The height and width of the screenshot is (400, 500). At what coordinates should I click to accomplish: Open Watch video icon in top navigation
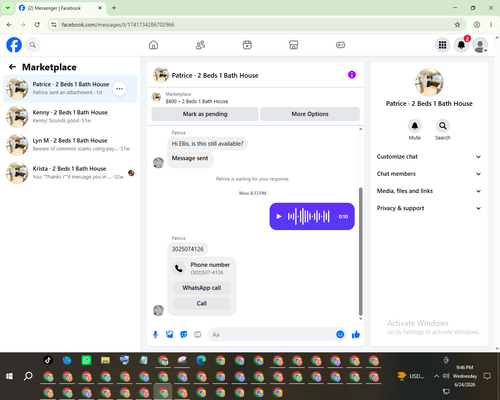(x=247, y=45)
